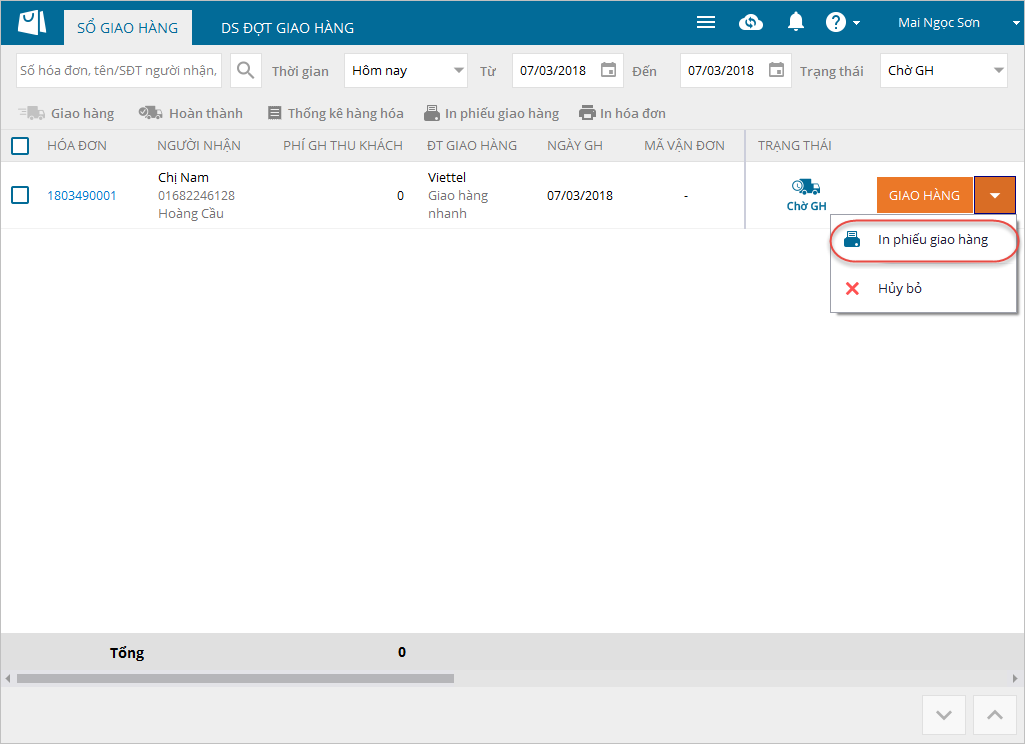Choose Hủy bỏ from the dropdown menu

coord(899,288)
